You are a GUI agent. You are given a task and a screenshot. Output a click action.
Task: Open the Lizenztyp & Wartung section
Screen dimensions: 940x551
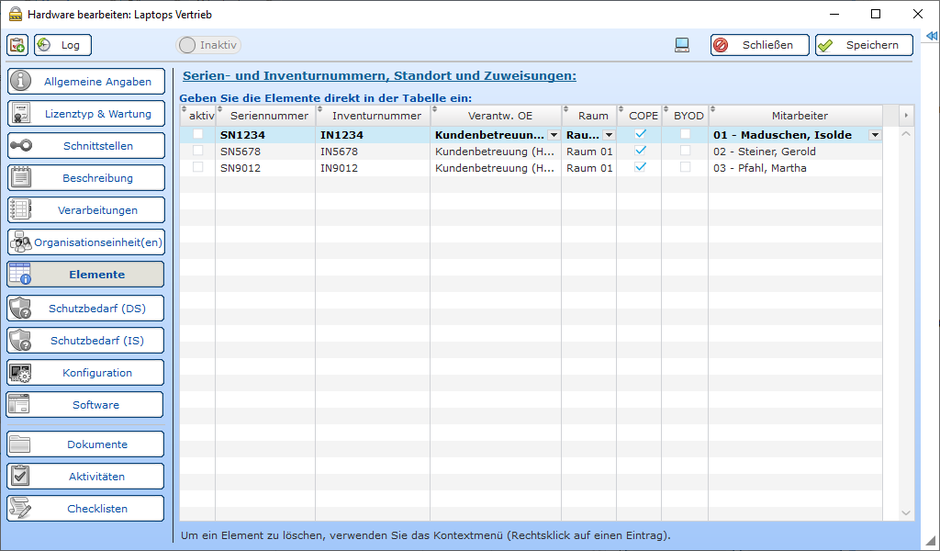86,113
